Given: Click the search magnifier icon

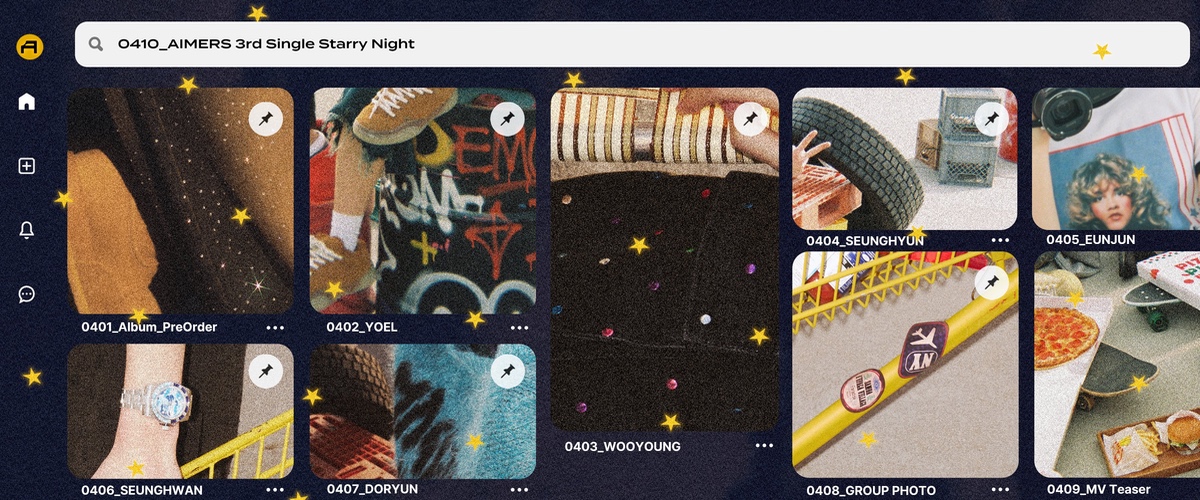Looking at the screenshot, I should pos(96,44).
